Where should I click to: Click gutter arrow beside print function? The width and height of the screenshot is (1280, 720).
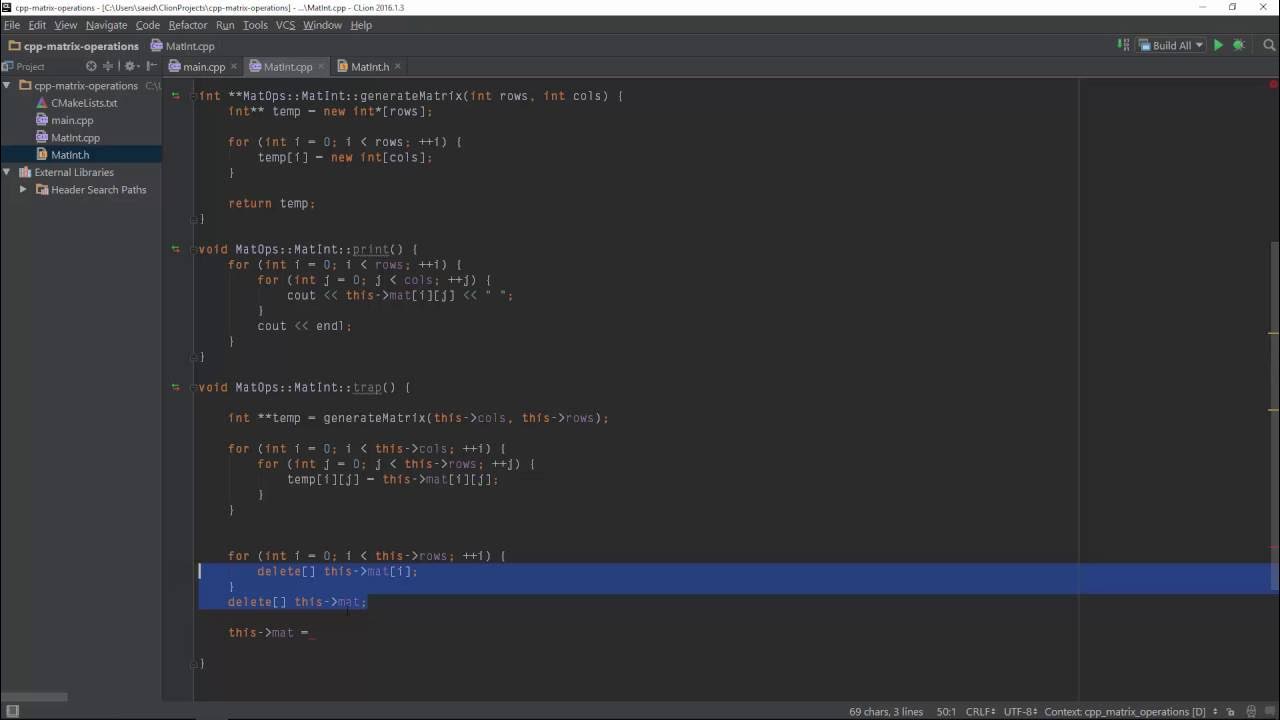coord(175,249)
